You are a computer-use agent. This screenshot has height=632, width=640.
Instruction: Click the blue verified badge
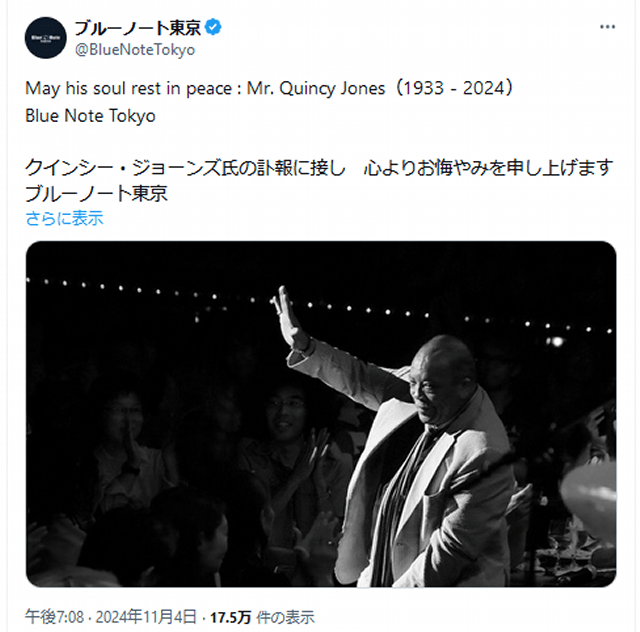[213, 28]
